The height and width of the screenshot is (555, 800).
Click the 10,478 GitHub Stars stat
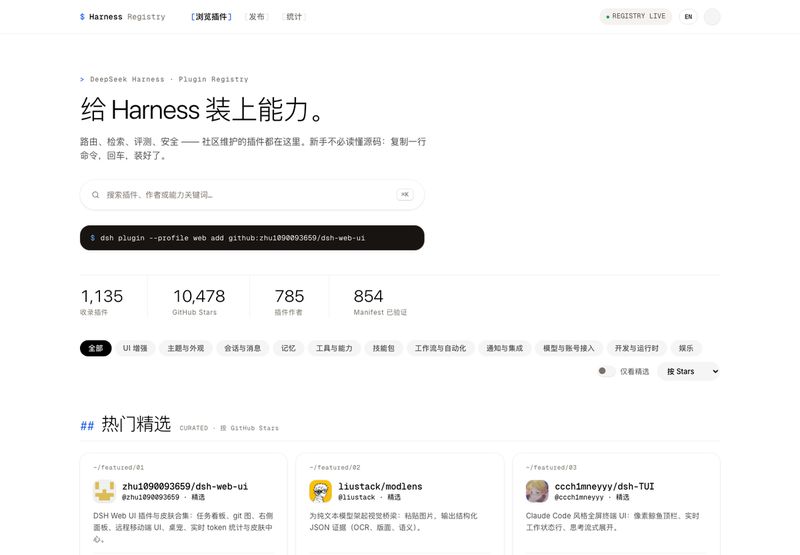point(199,301)
